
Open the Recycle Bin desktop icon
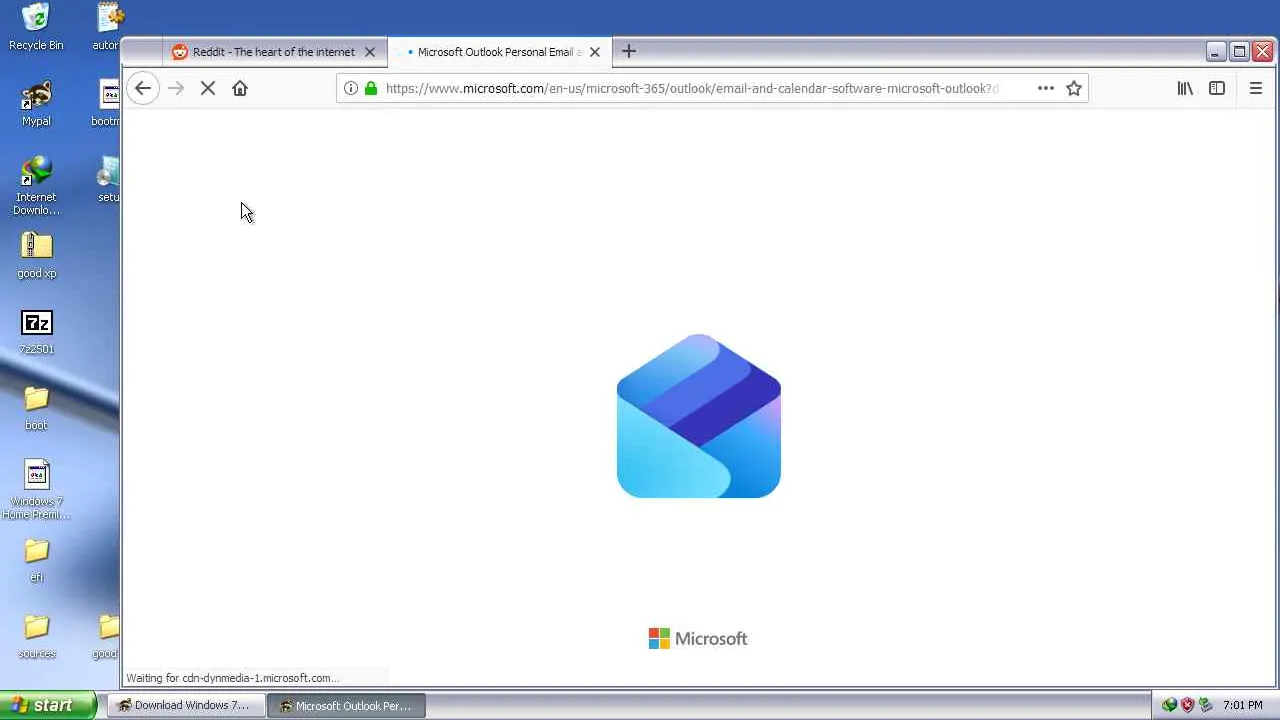(x=36, y=27)
